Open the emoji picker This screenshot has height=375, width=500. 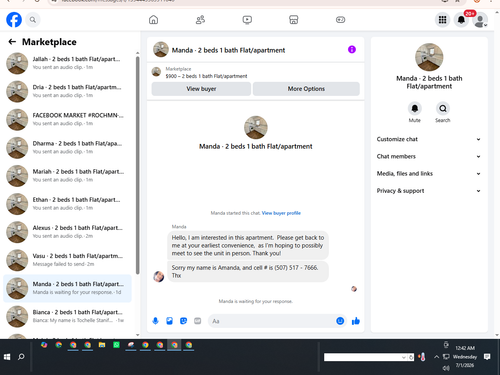coord(340,321)
